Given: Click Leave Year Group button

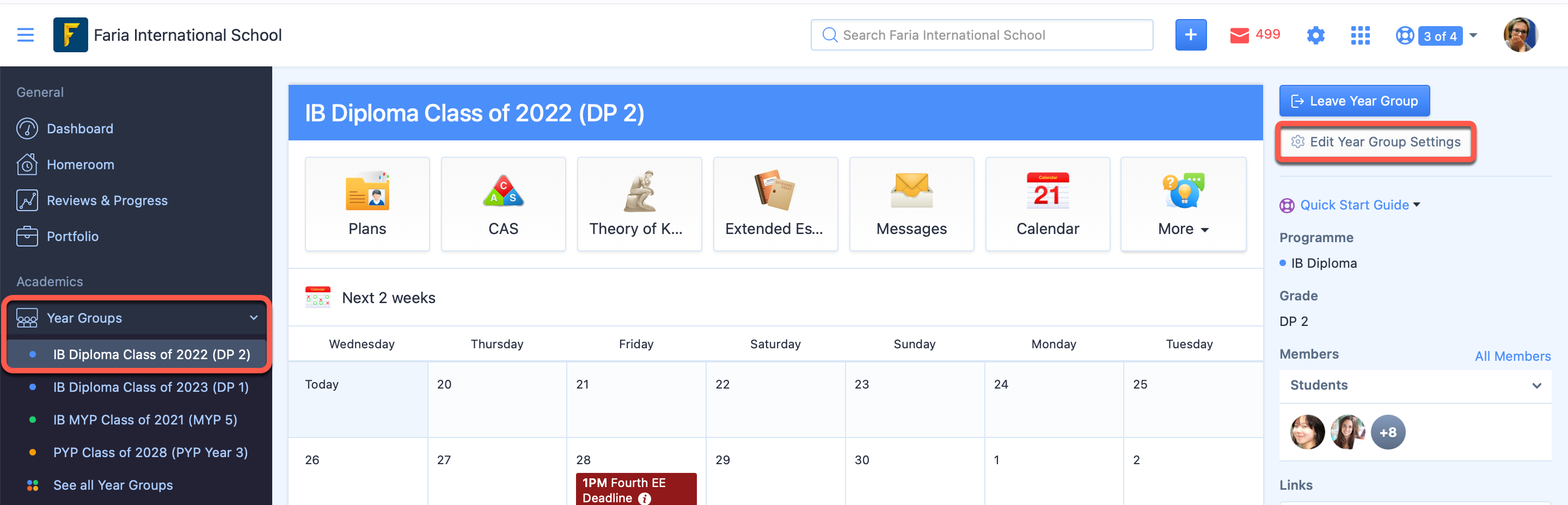Looking at the screenshot, I should click(1353, 101).
